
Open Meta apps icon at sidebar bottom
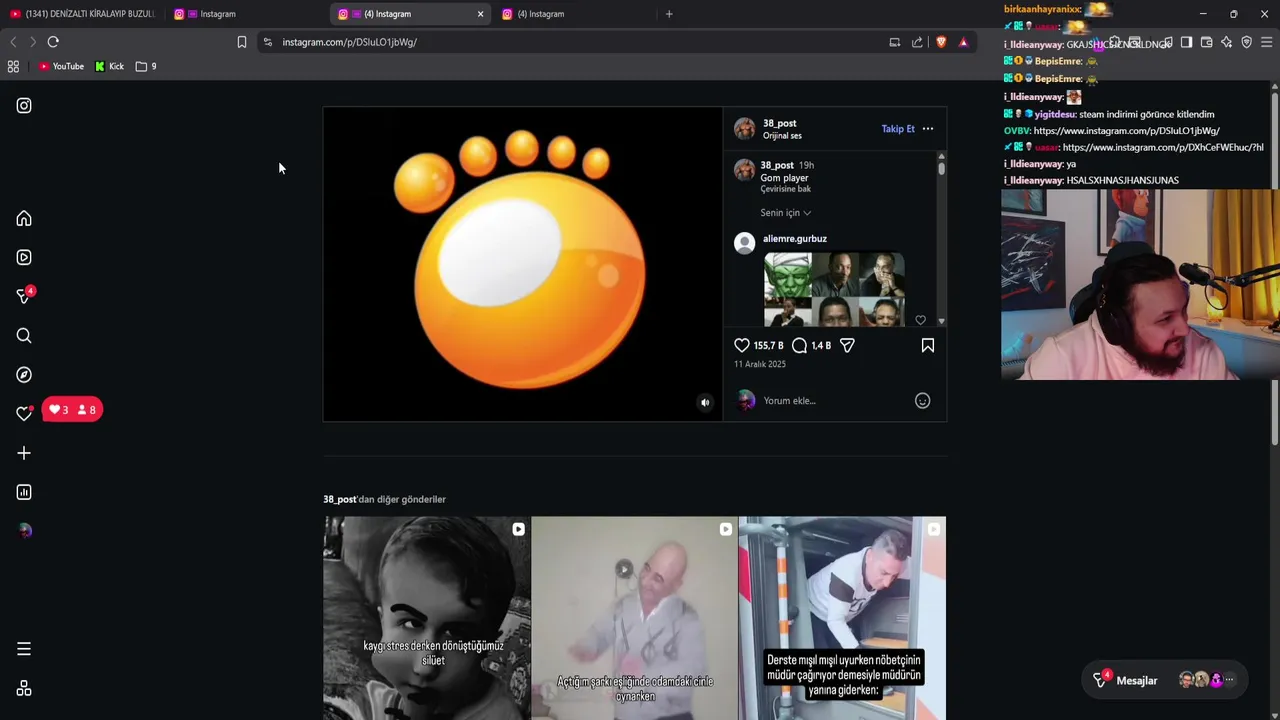(x=24, y=689)
